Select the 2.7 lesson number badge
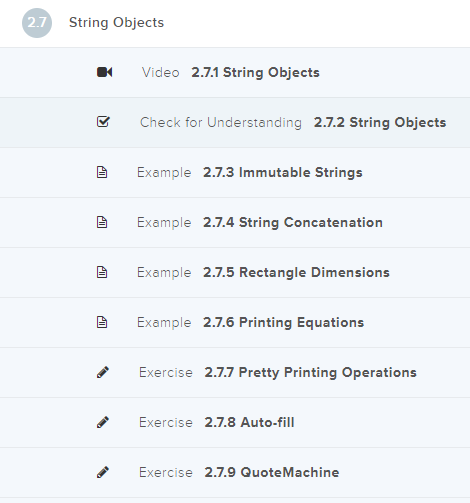Viewport: 470px width, 503px height. point(37,23)
